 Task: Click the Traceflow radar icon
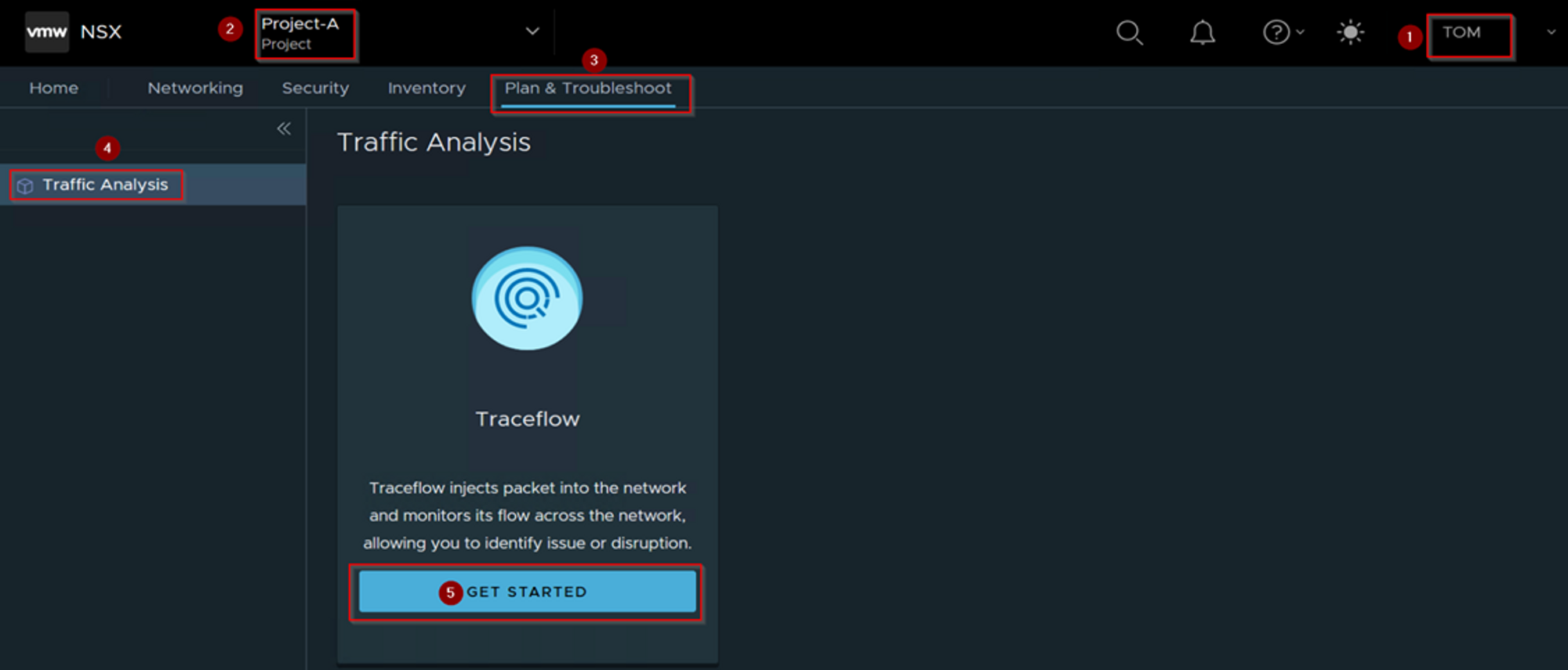click(x=527, y=299)
